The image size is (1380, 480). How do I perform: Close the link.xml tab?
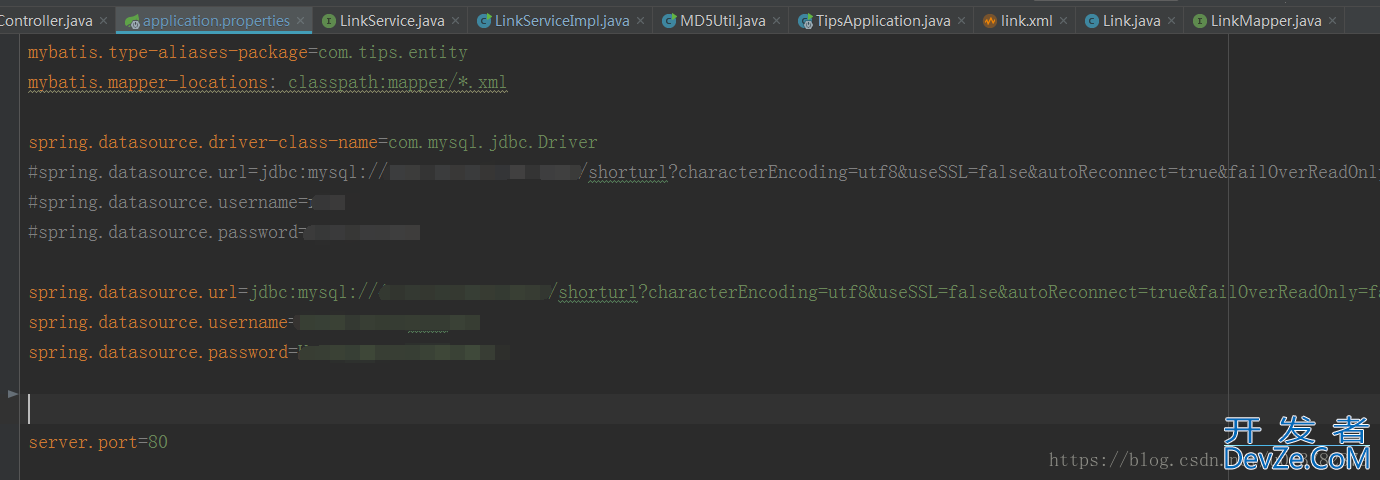[1063, 21]
